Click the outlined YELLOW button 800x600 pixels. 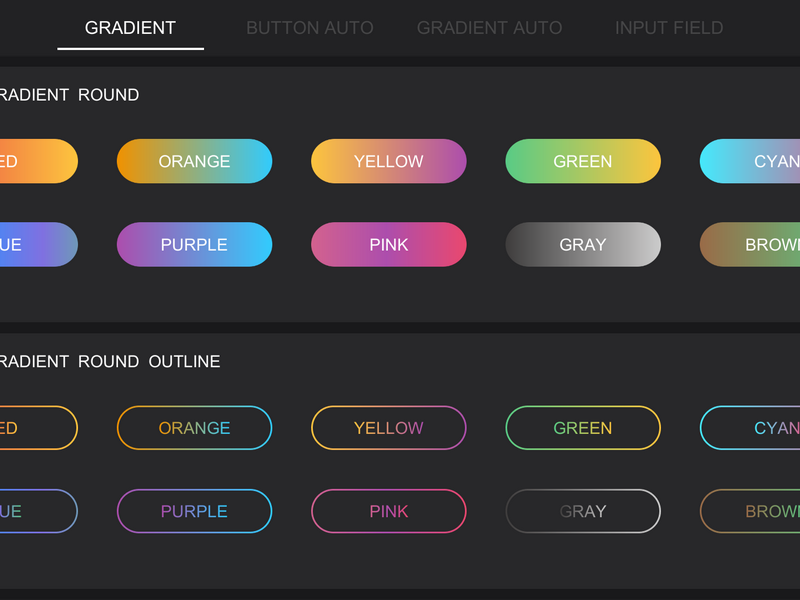pos(389,428)
